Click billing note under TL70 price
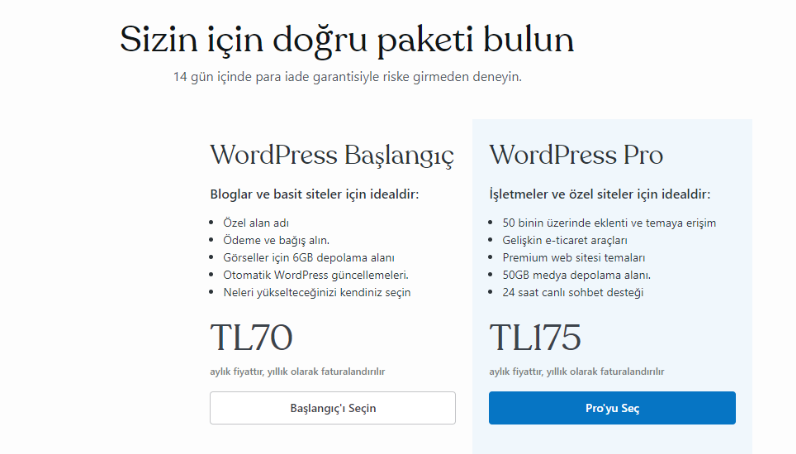The width and height of the screenshot is (796, 454). (x=297, y=371)
